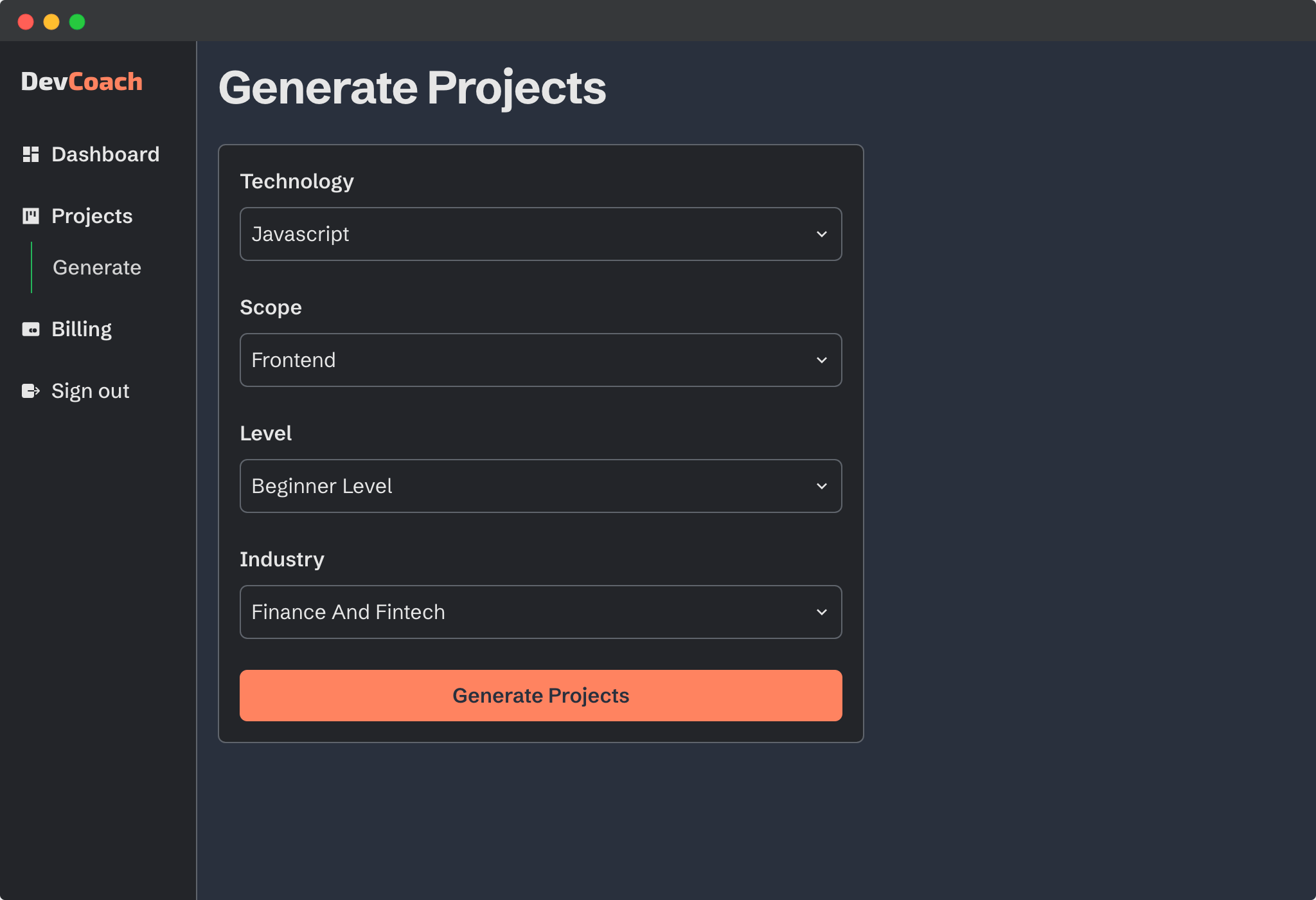Click the Scope dropdown chevron
Image resolution: width=1316 pixels, height=900 pixels.
(x=822, y=360)
